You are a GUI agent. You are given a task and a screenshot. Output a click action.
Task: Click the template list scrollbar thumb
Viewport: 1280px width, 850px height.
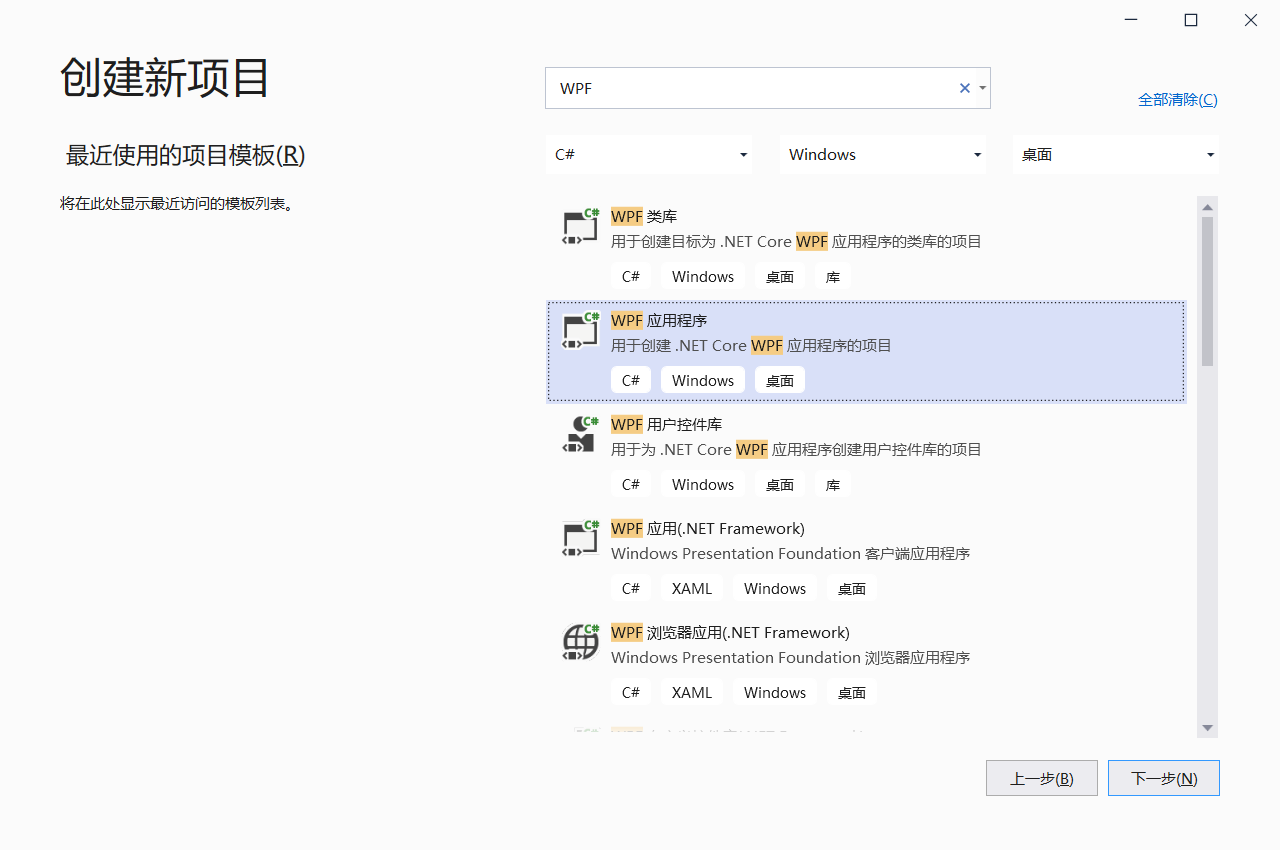1208,291
